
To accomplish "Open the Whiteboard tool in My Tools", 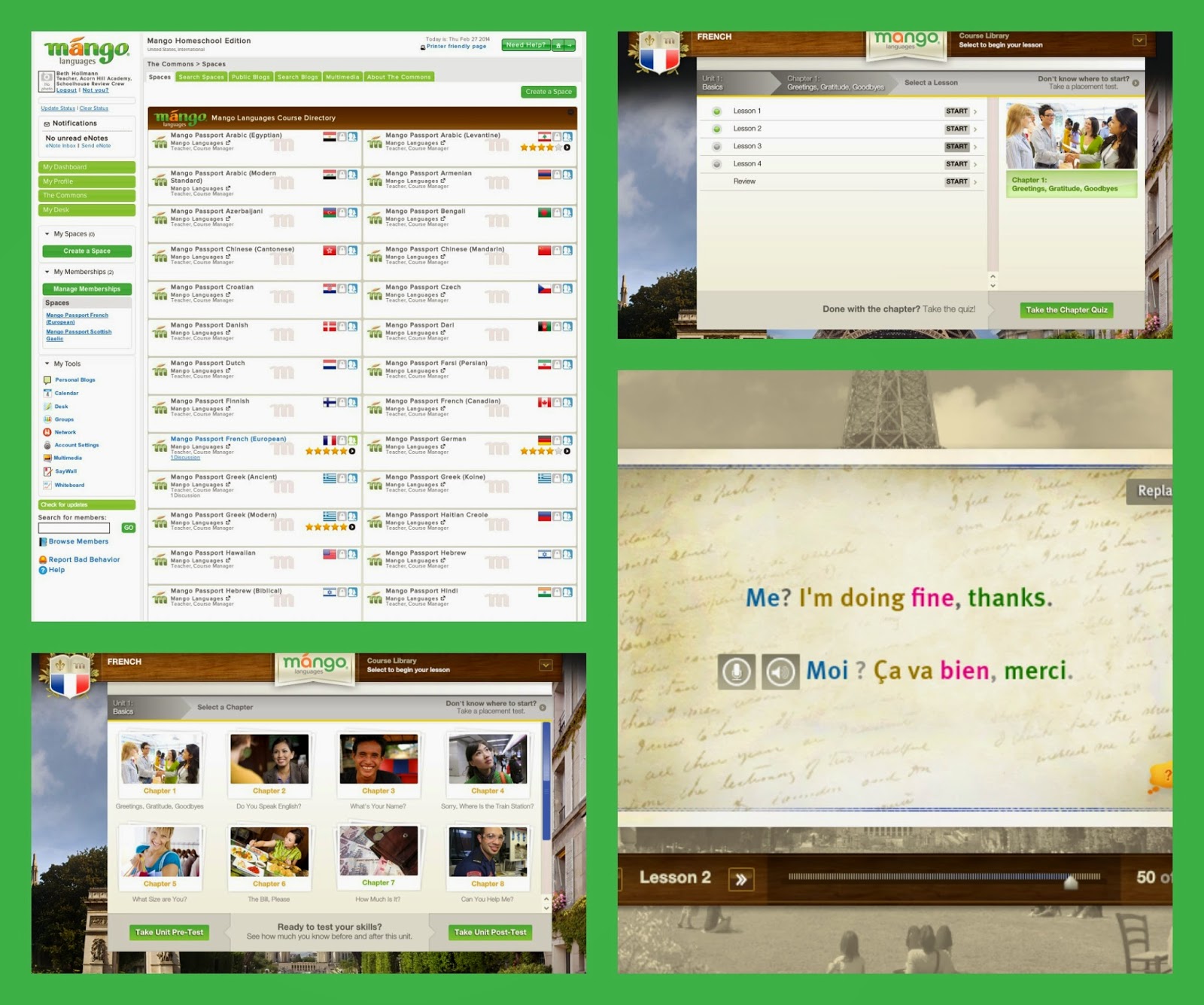I will pos(69,485).
